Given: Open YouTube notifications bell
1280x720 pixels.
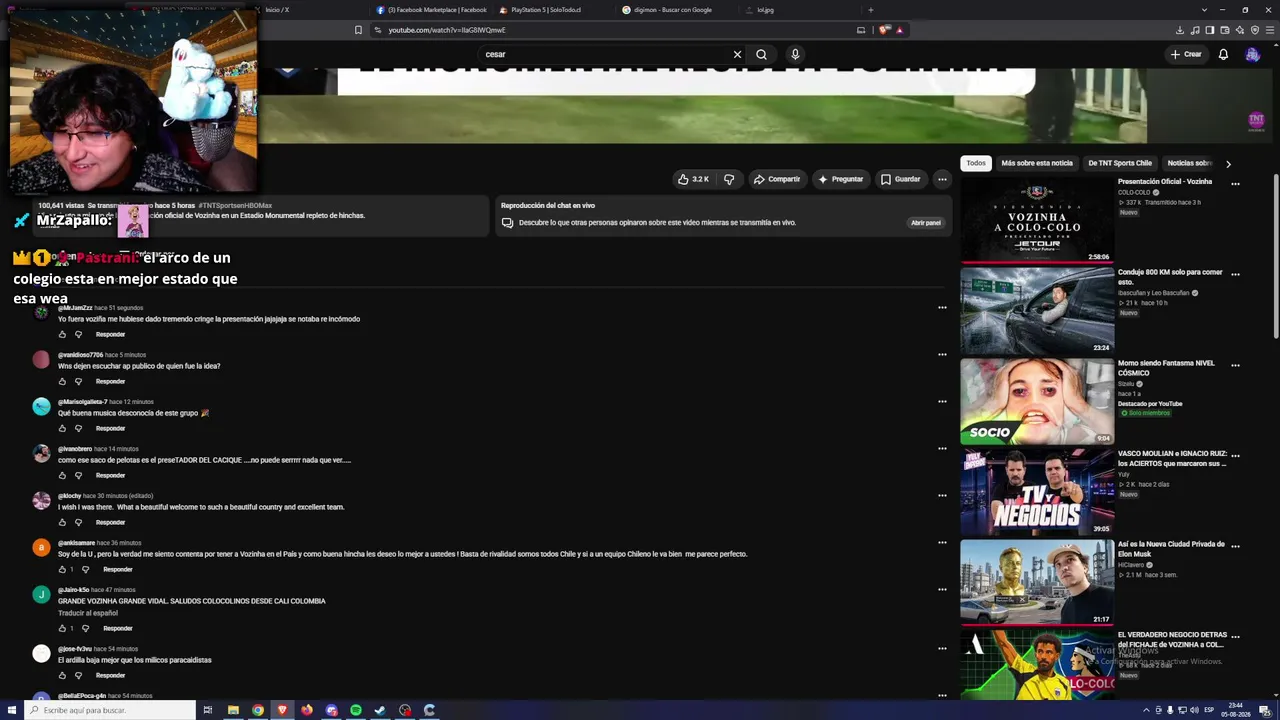Looking at the screenshot, I should click(x=1223, y=54).
